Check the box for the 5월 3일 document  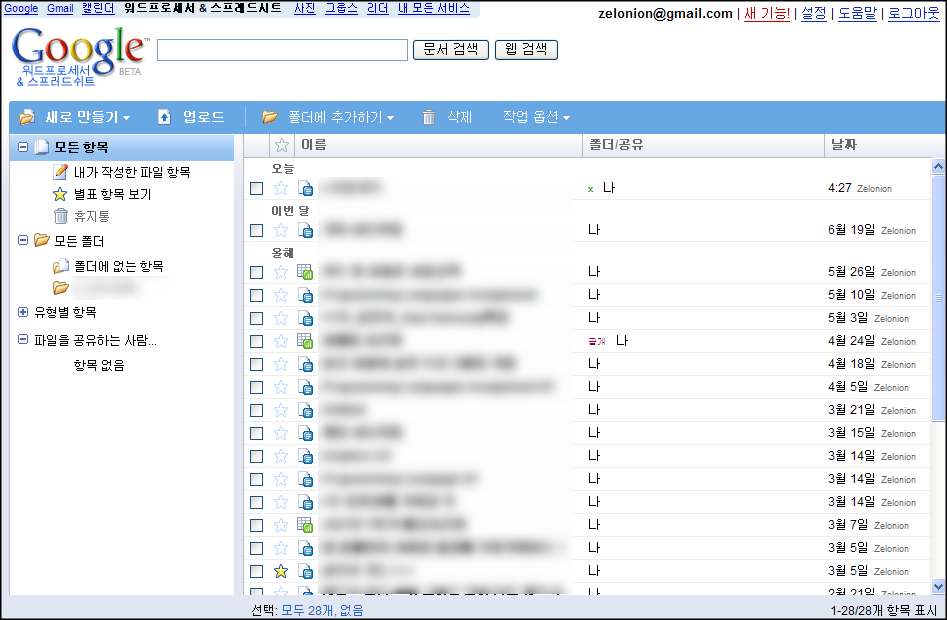[257, 318]
